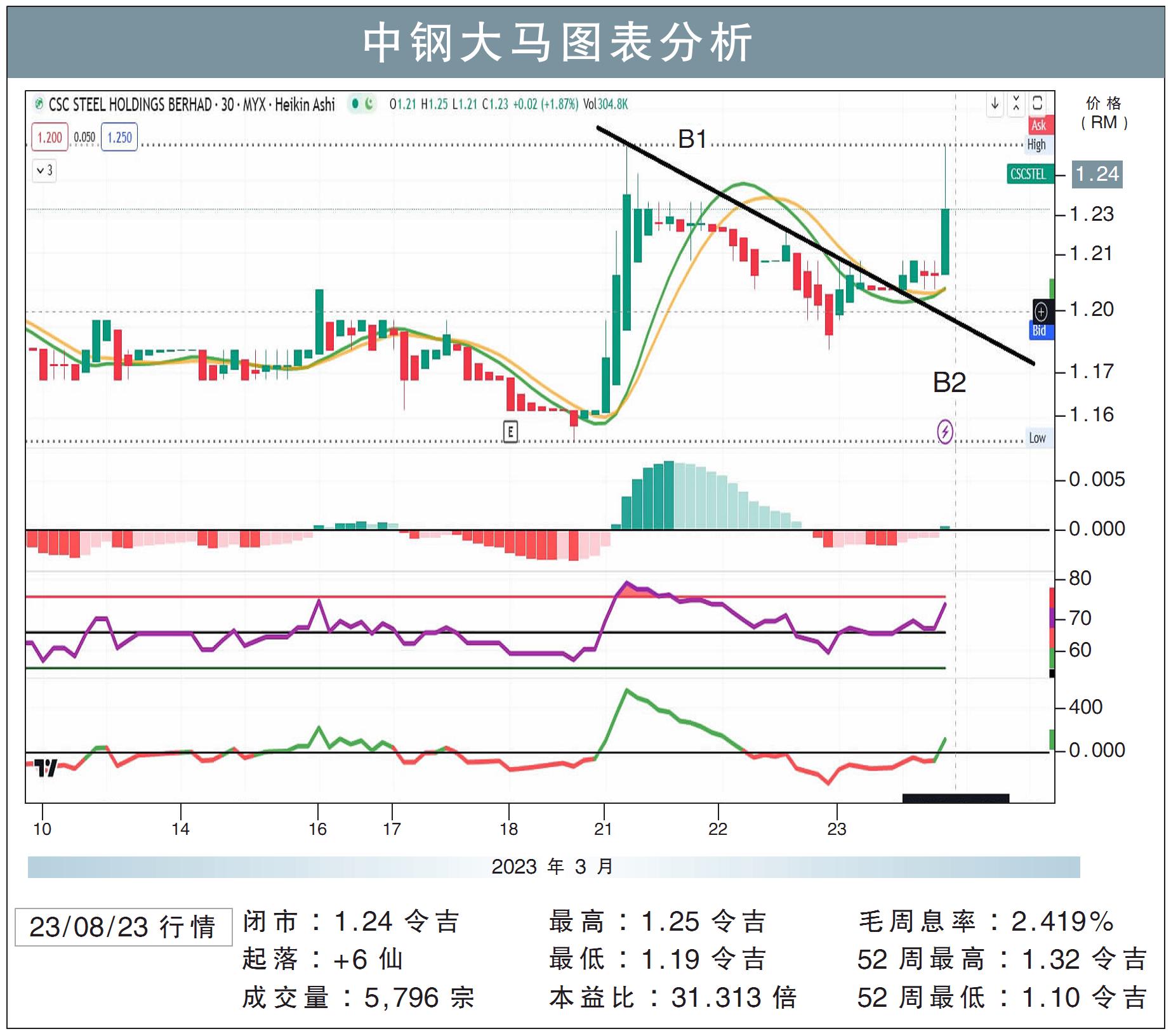Click the 1.16 price axis label

(x=1092, y=415)
